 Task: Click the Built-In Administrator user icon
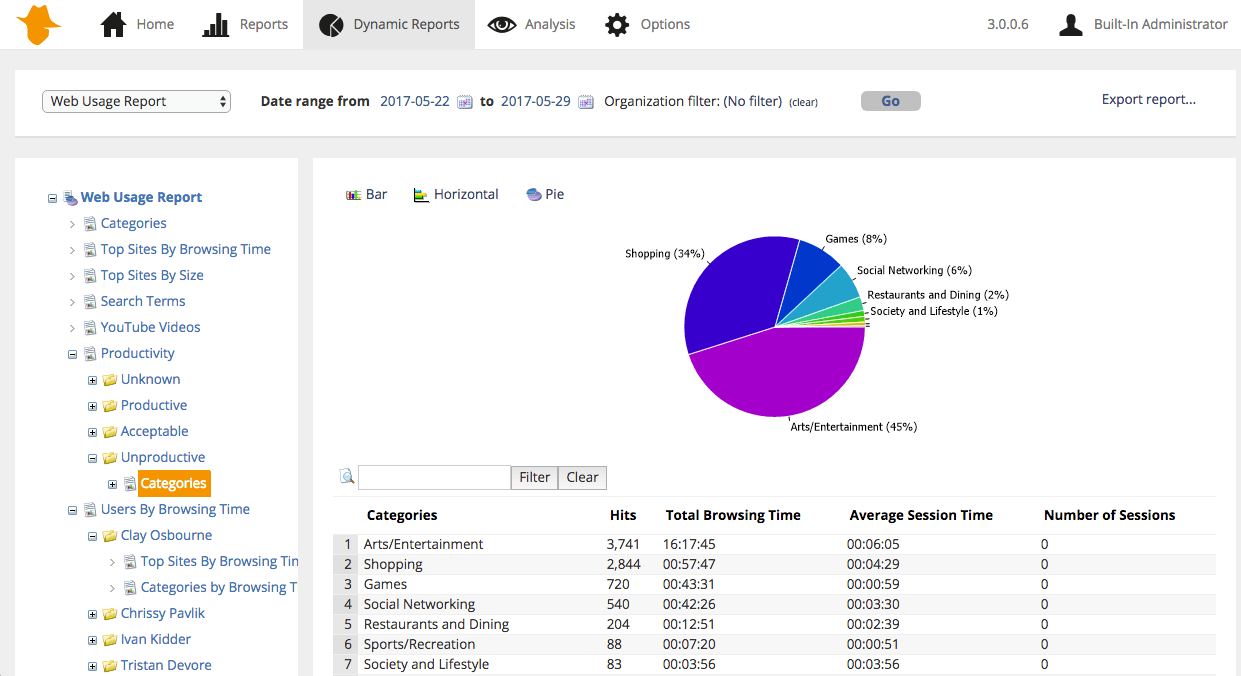click(1070, 24)
